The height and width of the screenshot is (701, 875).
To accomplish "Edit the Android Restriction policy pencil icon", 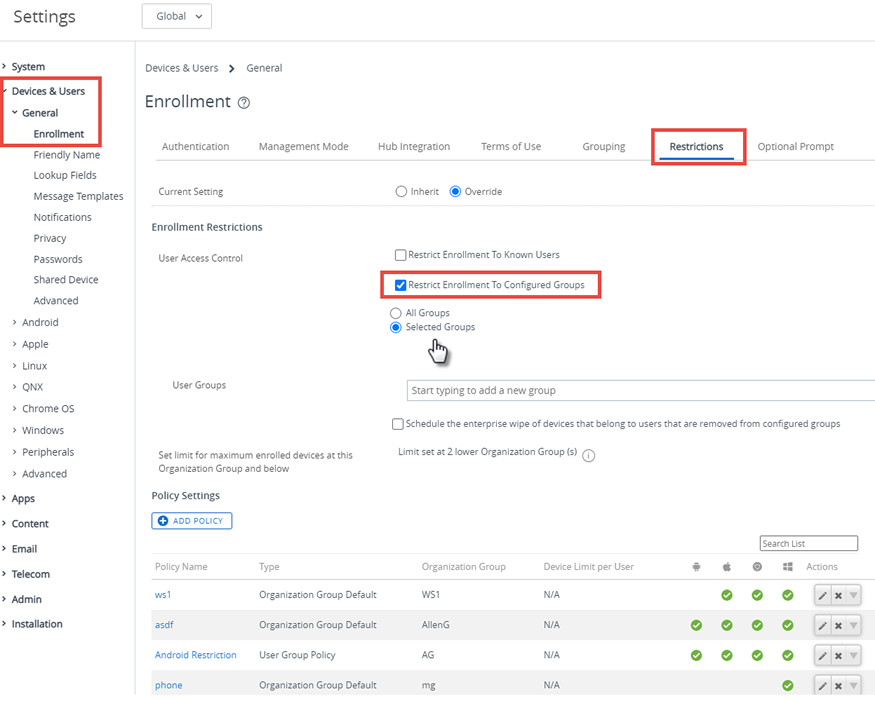I will tap(823, 656).
